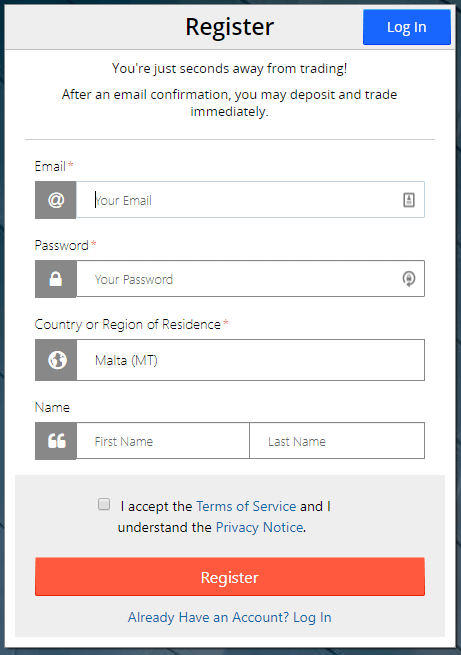The width and height of the screenshot is (461, 655).
Task: Open the Country or Region of Residence dropdown
Action: click(x=251, y=360)
